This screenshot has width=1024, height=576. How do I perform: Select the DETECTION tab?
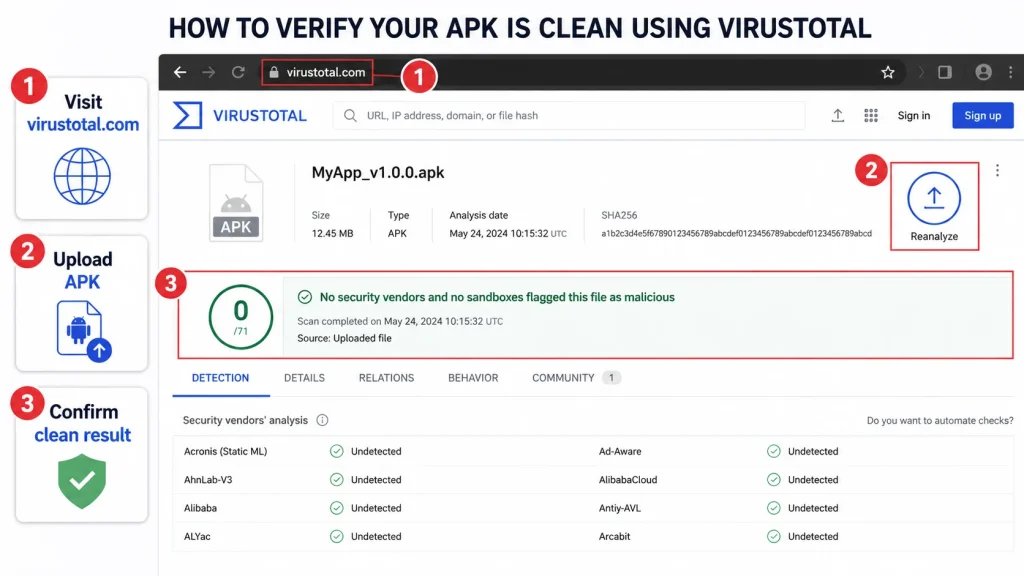pos(220,378)
